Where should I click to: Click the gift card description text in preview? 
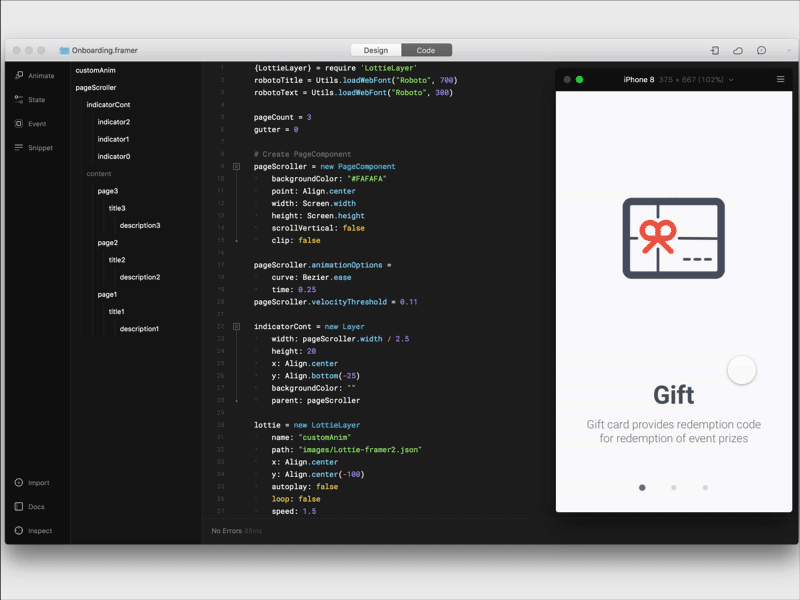673,431
